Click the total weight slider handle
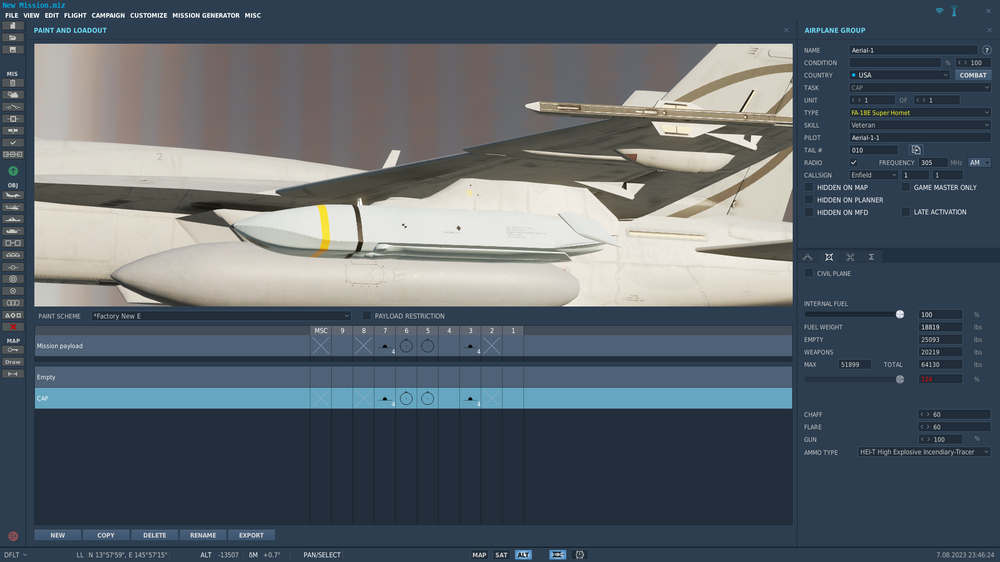The width and height of the screenshot is (1000, 562). (x=900, y=380)
